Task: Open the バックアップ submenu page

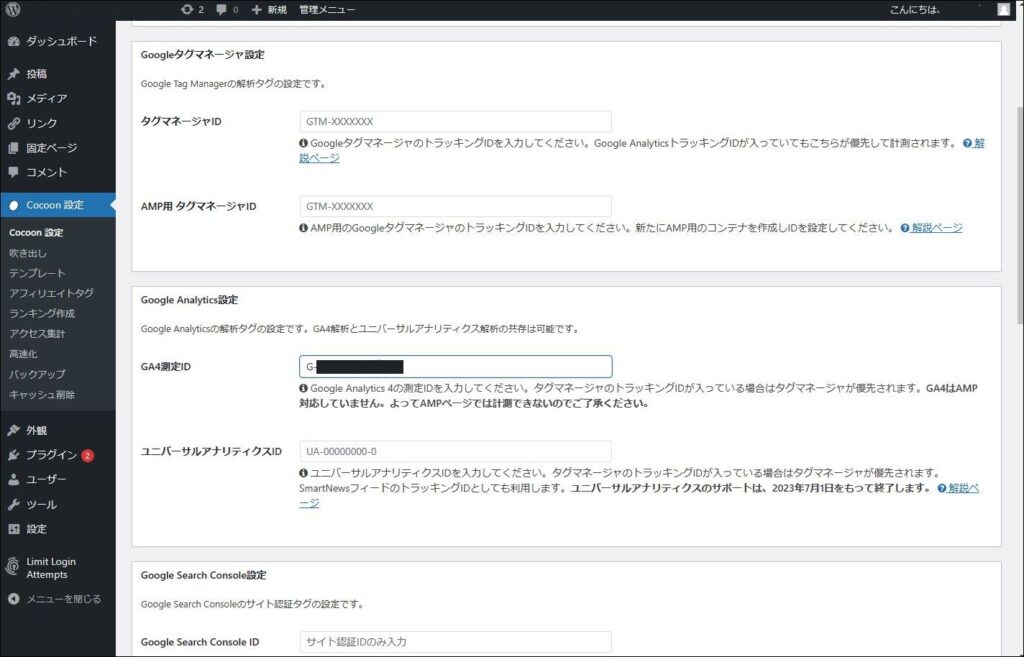Action: click(x=37, y=374)
